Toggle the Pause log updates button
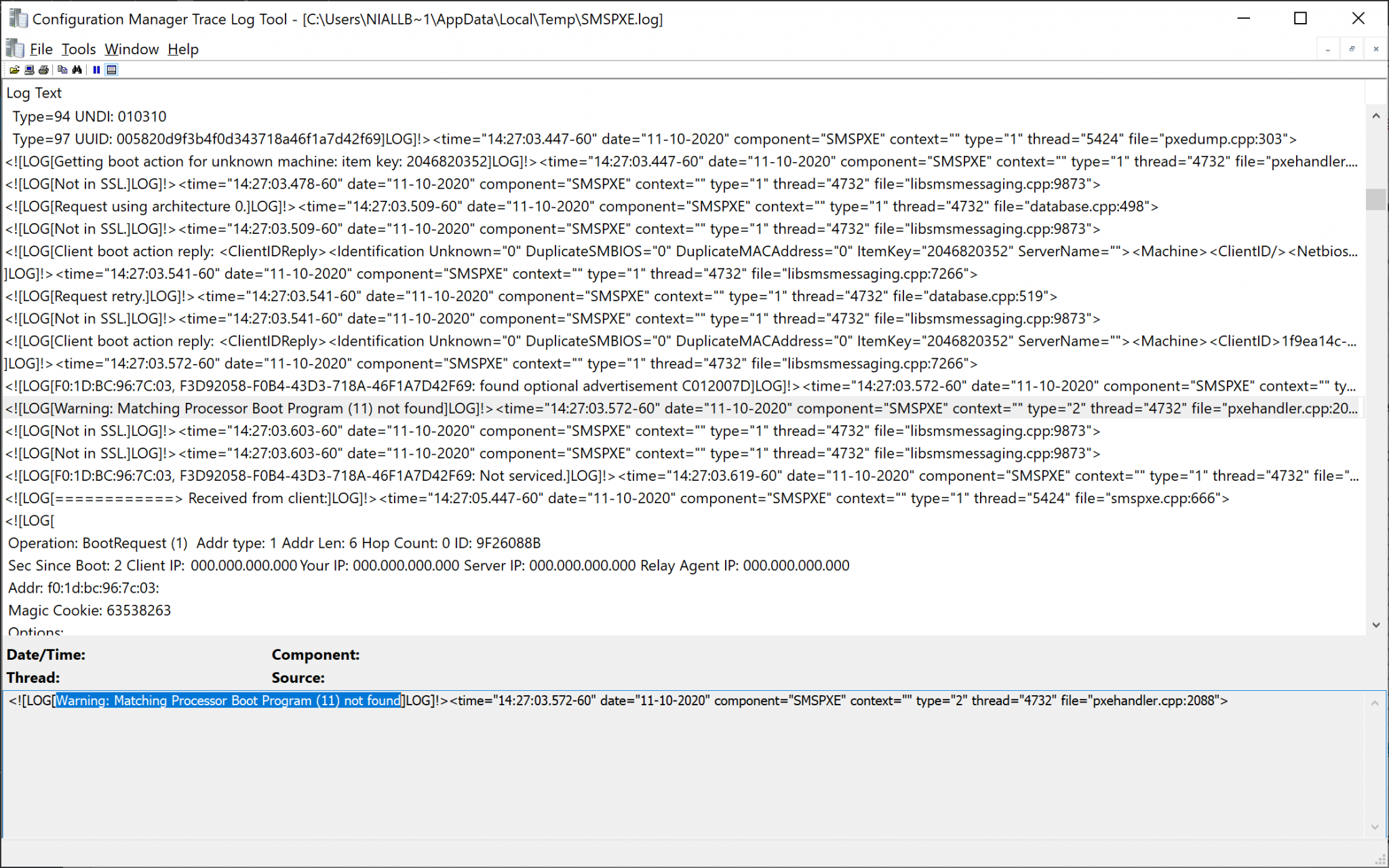The height and width of the screenshot is (868, 1389). 96,70
